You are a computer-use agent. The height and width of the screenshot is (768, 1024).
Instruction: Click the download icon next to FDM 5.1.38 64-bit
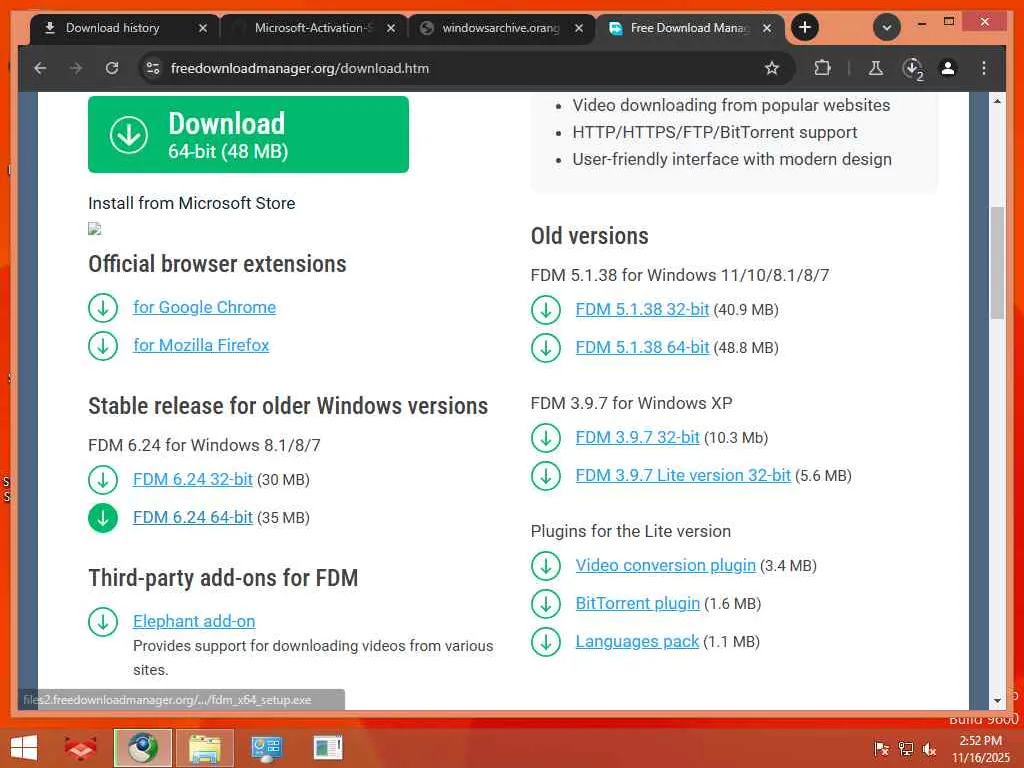(546, 347)
